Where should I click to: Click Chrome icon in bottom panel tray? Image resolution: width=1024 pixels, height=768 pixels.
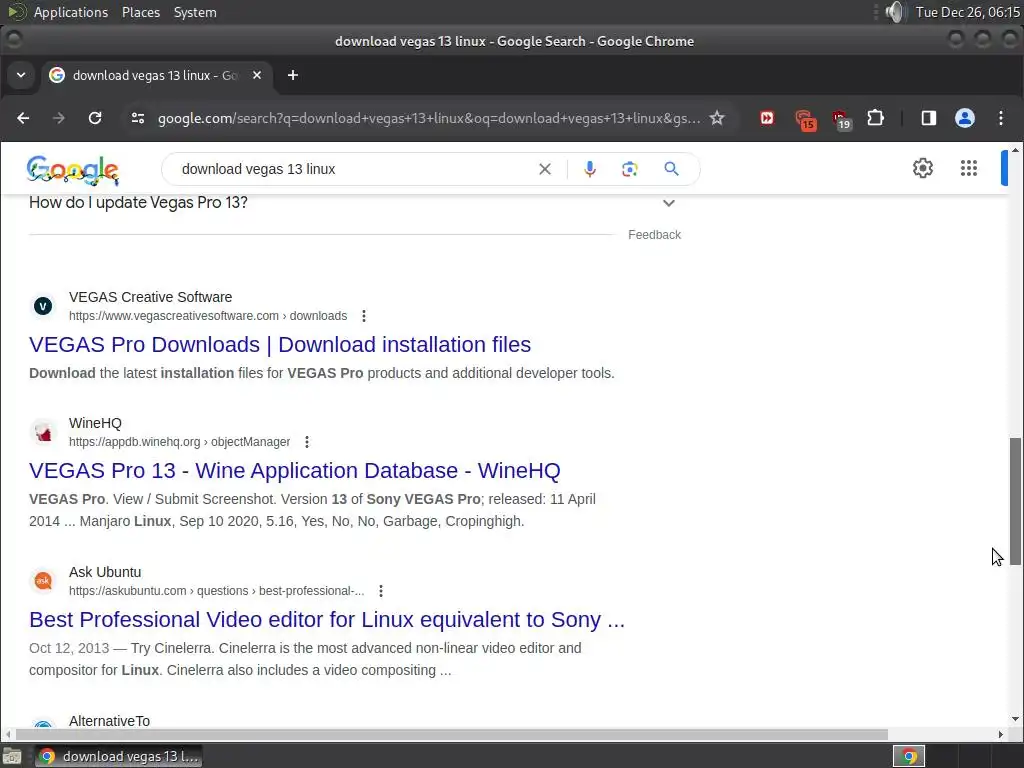pyautogui.click(x=909, y=756)
